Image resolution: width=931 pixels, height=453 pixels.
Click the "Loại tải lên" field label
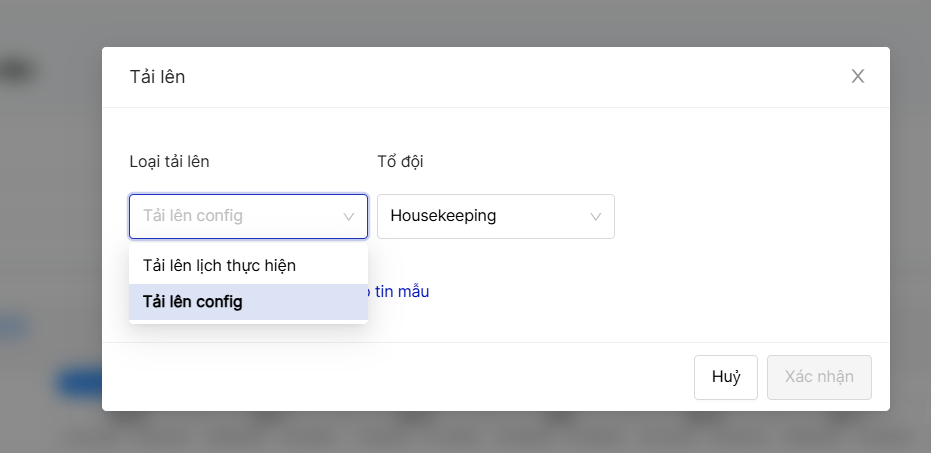pyautogui.click(x=169, y=161)
